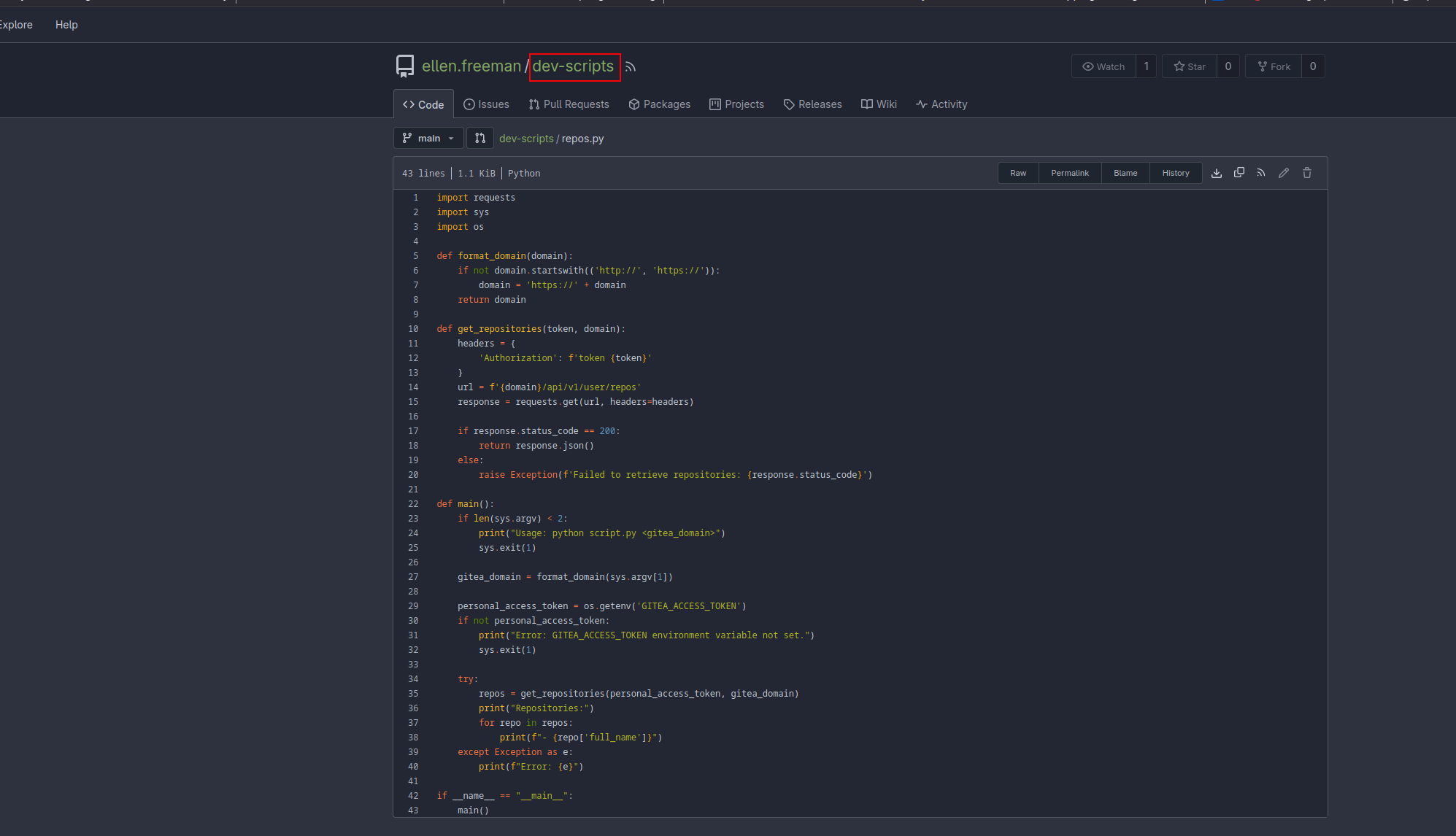Open the main branch dropdown
Viewport: 1456px width, 836px height.
(428, 138)
